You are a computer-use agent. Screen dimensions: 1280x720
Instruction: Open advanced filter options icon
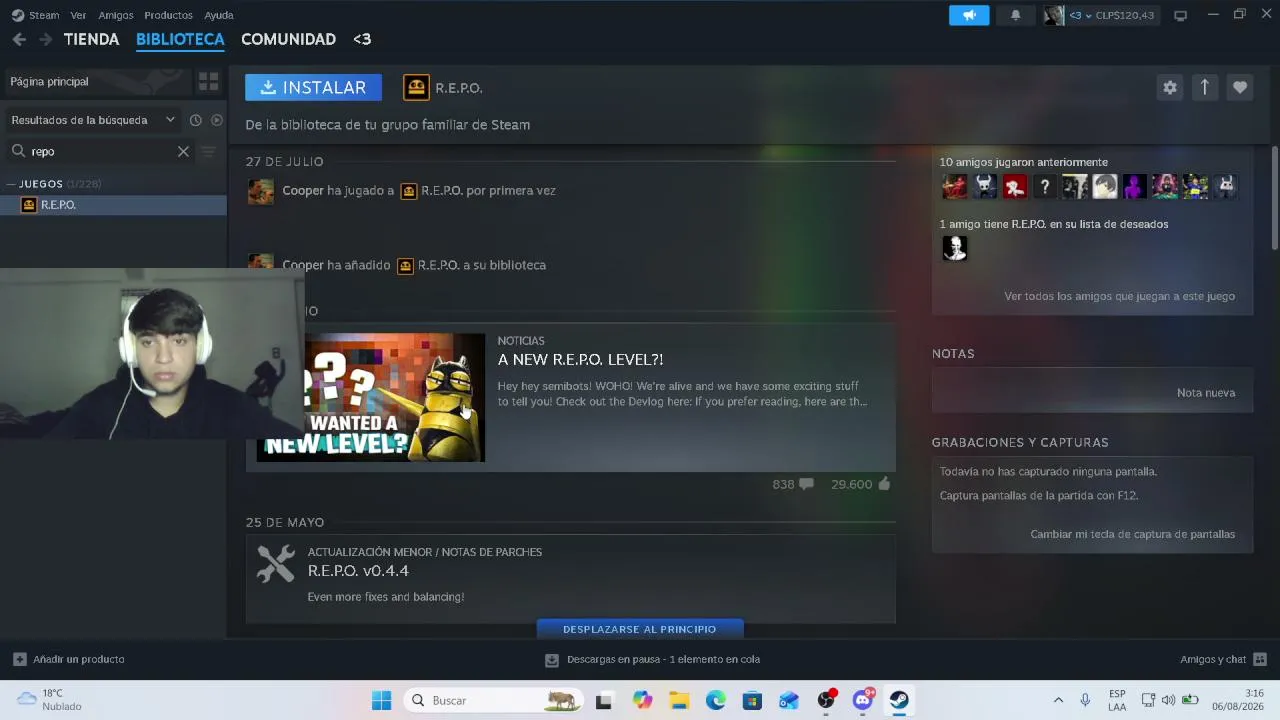tap(208, 151)
